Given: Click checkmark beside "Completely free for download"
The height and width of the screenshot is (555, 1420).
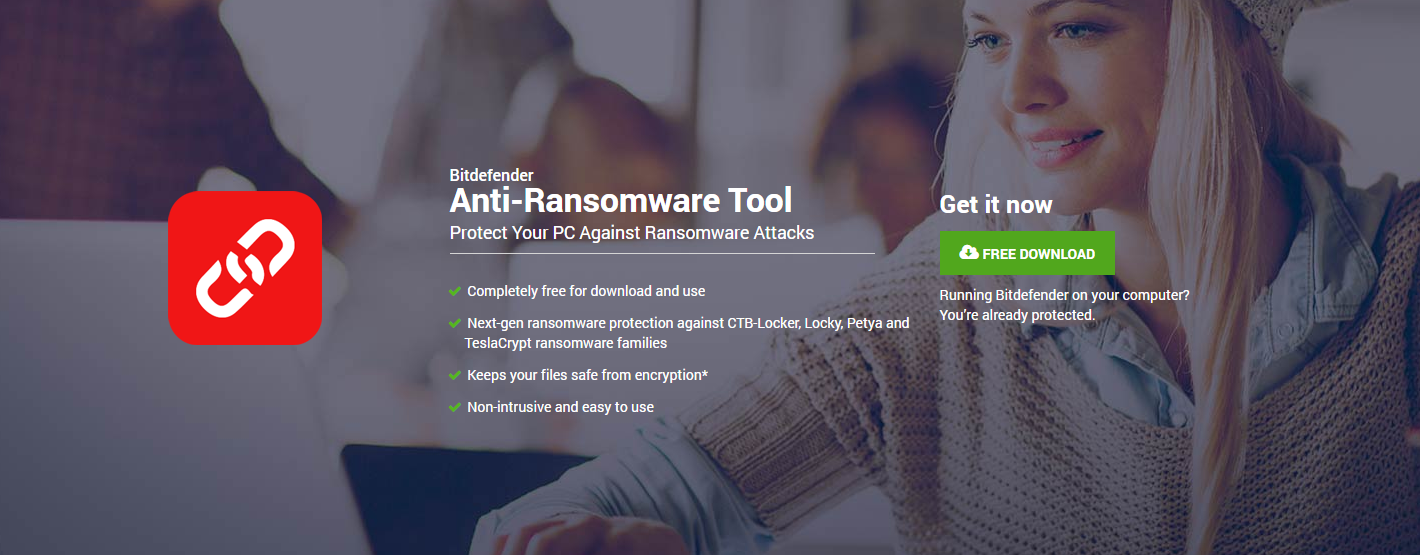Looking at the screenshot, I should point(455,292).
